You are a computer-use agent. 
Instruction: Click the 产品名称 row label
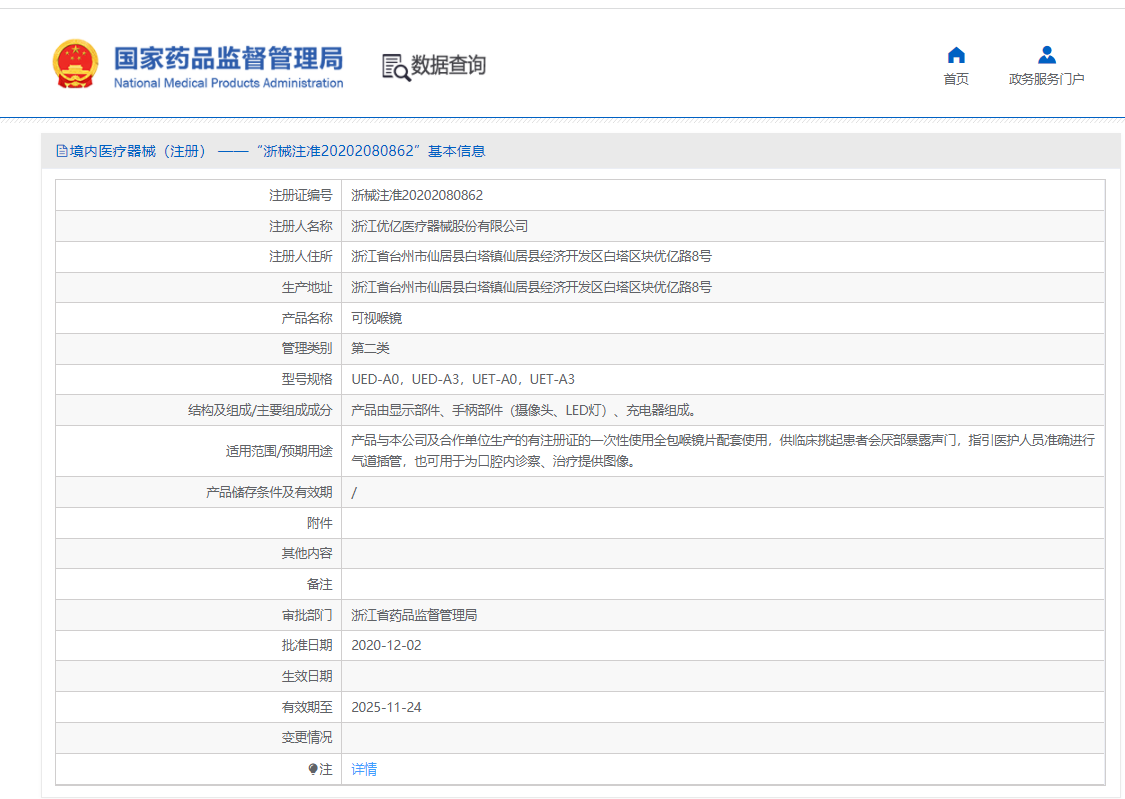pyautogui.click(x=307, y=318)
